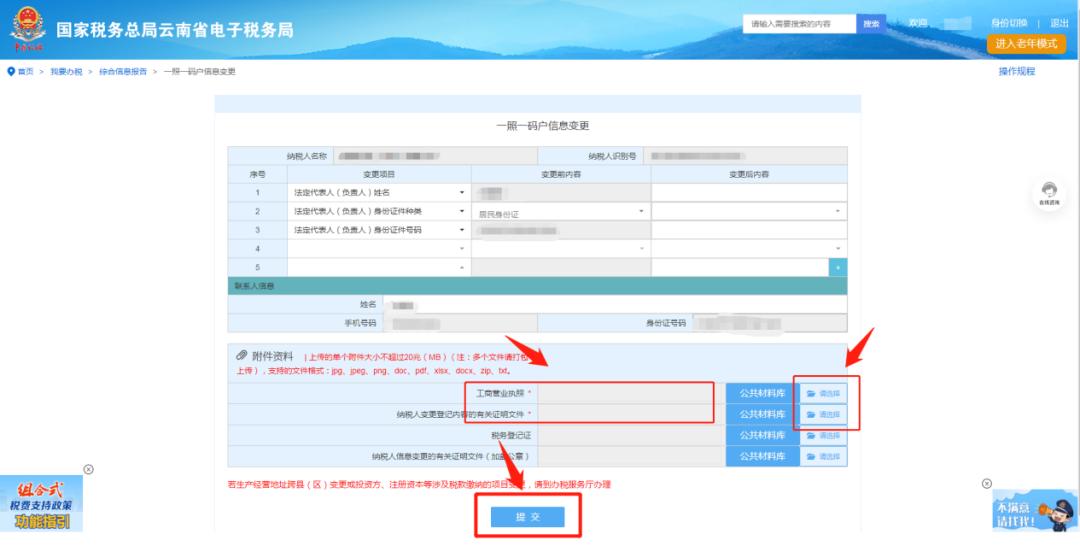Click the row 5 变更后内容 input field

click(740, 267)
